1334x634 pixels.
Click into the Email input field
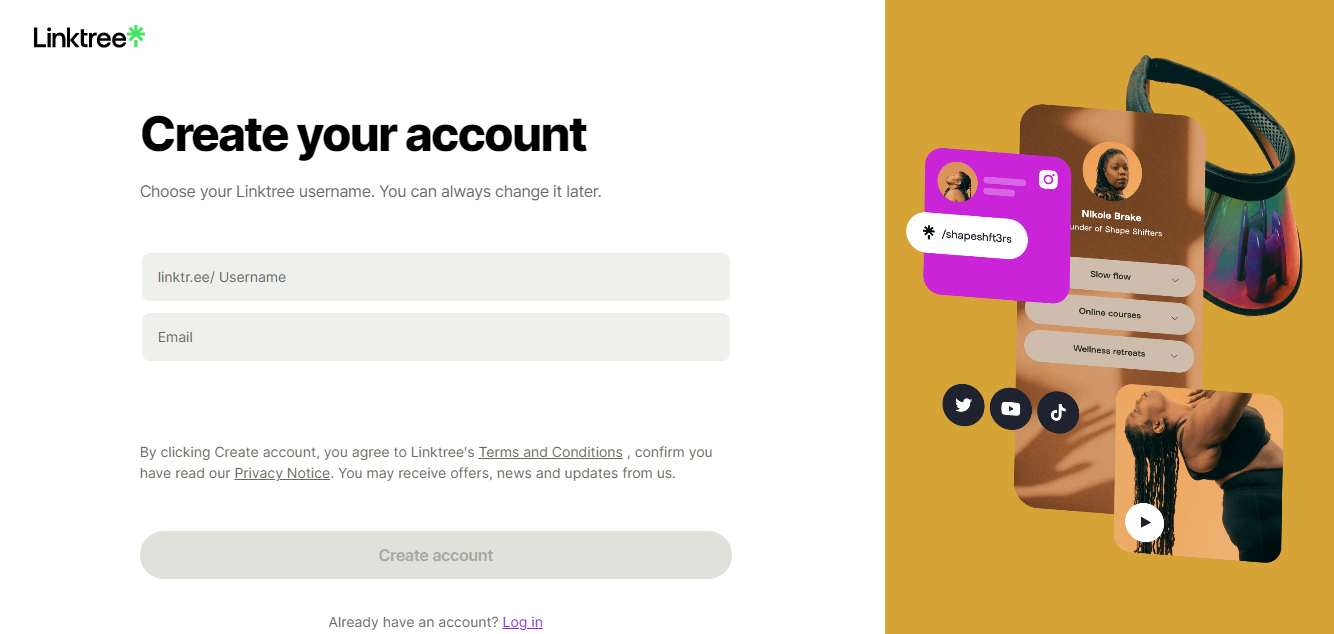point(436,337)
